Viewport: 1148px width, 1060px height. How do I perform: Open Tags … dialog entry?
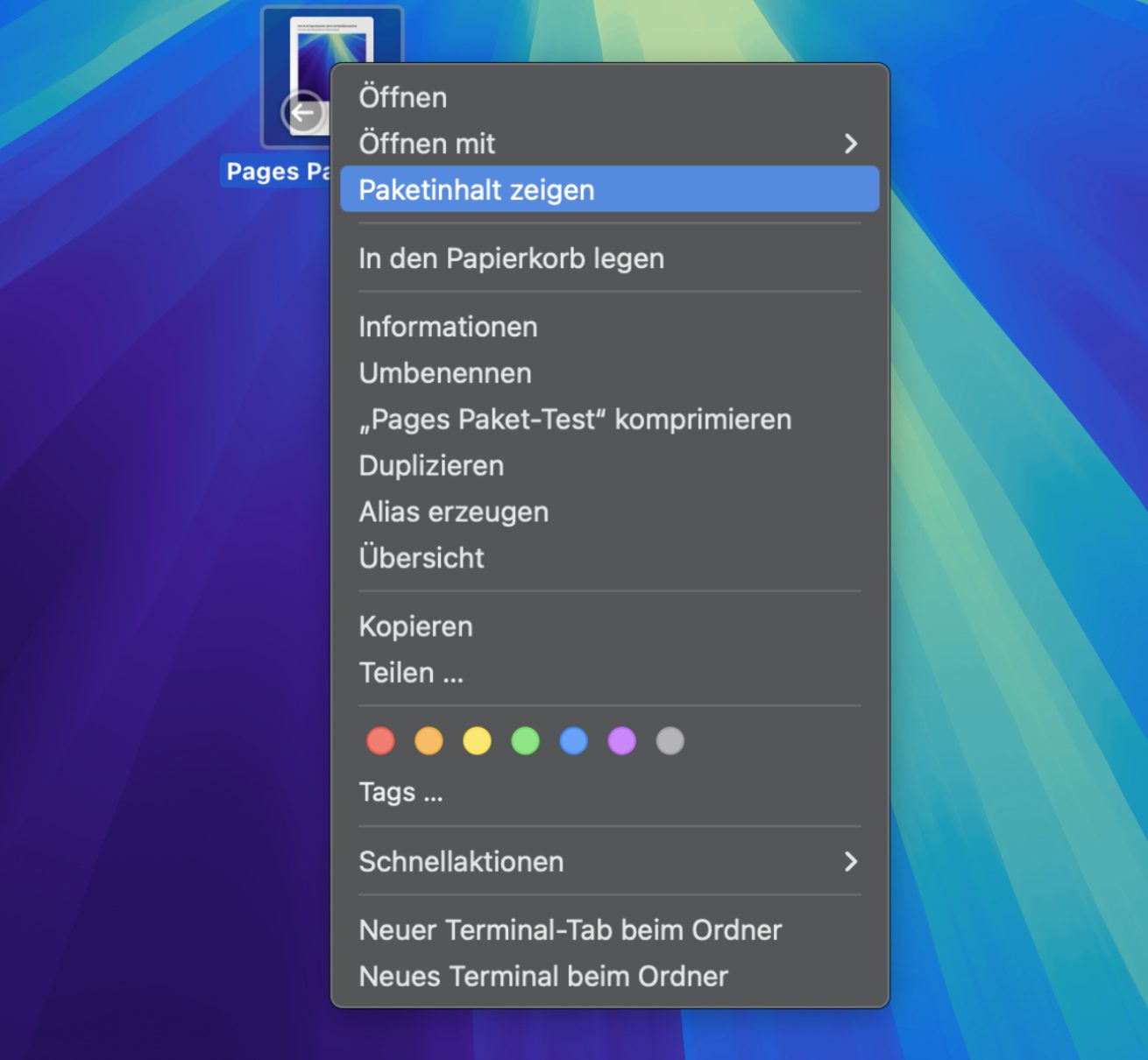pos(400,792)
